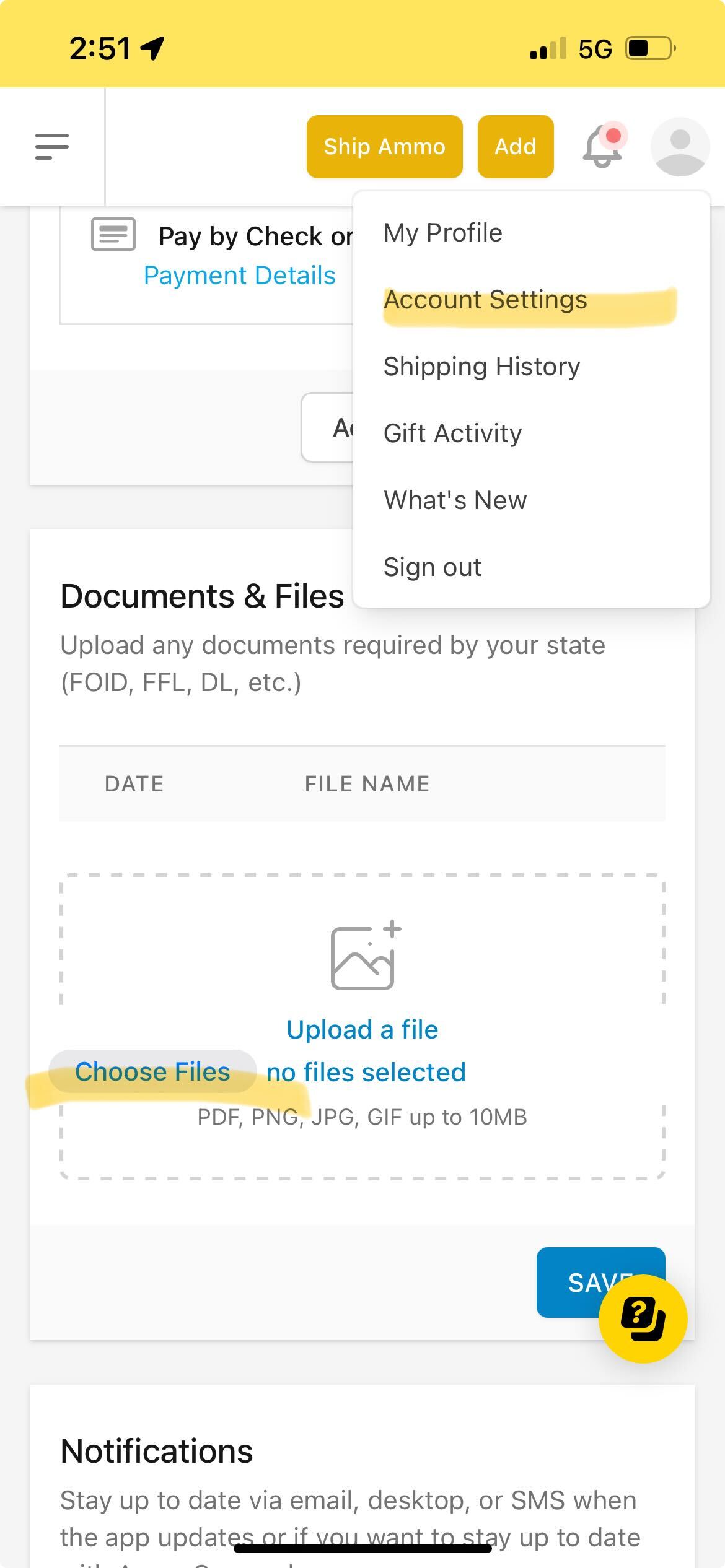725x1568 pixels.
Task: Tap the battery icon in status bar
Action: pos(651,48)
